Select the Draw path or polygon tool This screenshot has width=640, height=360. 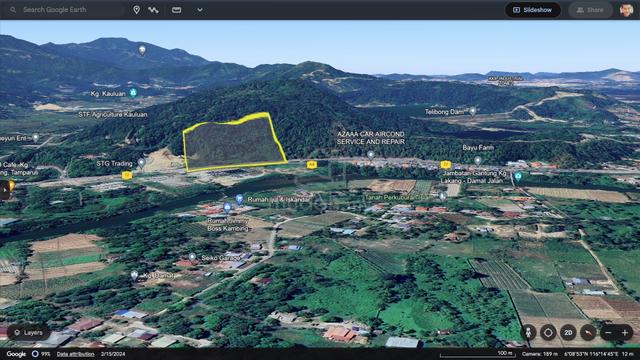click(x=153, y=10)
